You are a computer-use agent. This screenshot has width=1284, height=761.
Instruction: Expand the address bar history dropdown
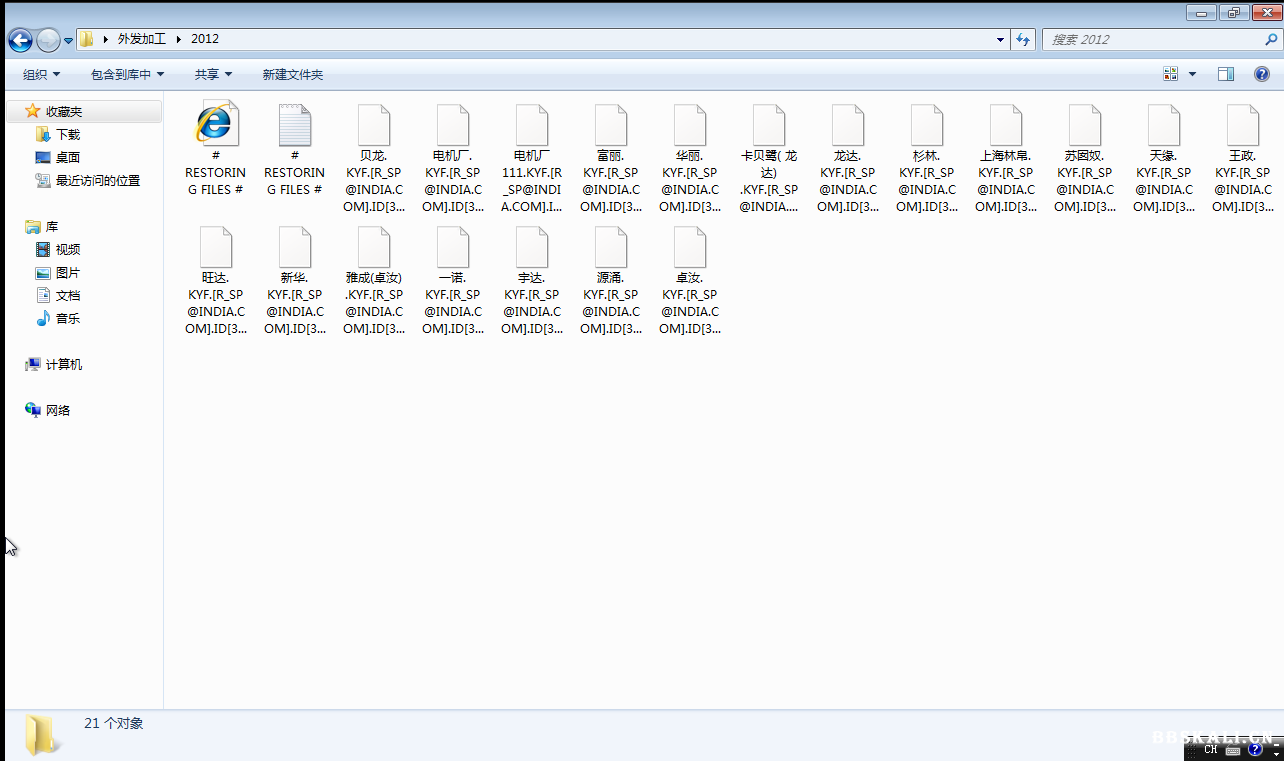point(1000,40)
